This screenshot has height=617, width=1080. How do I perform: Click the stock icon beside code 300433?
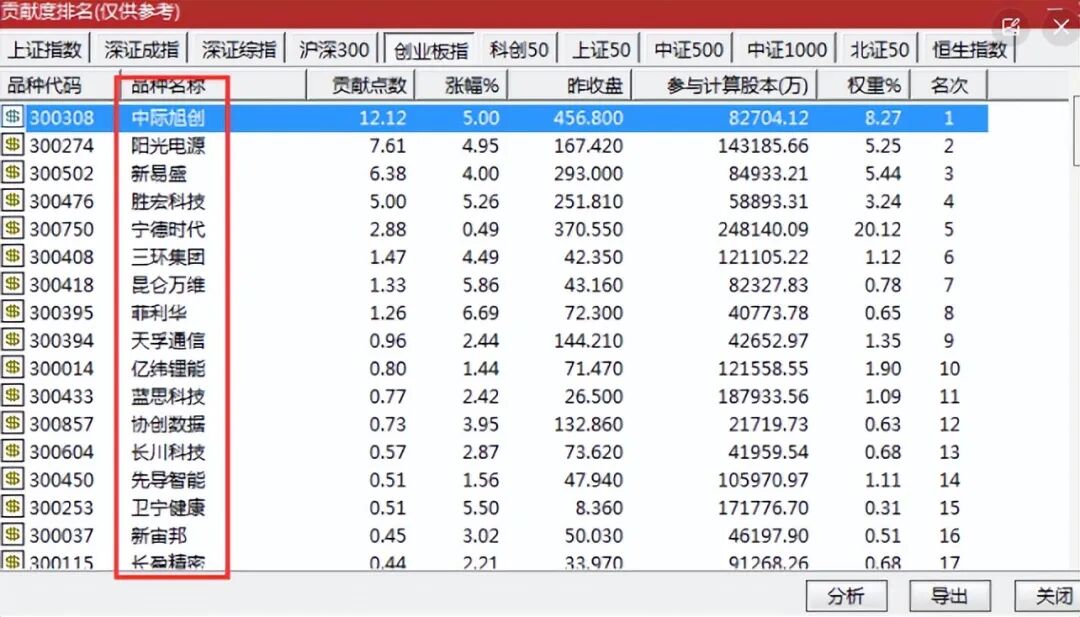(x=12, y=395)
